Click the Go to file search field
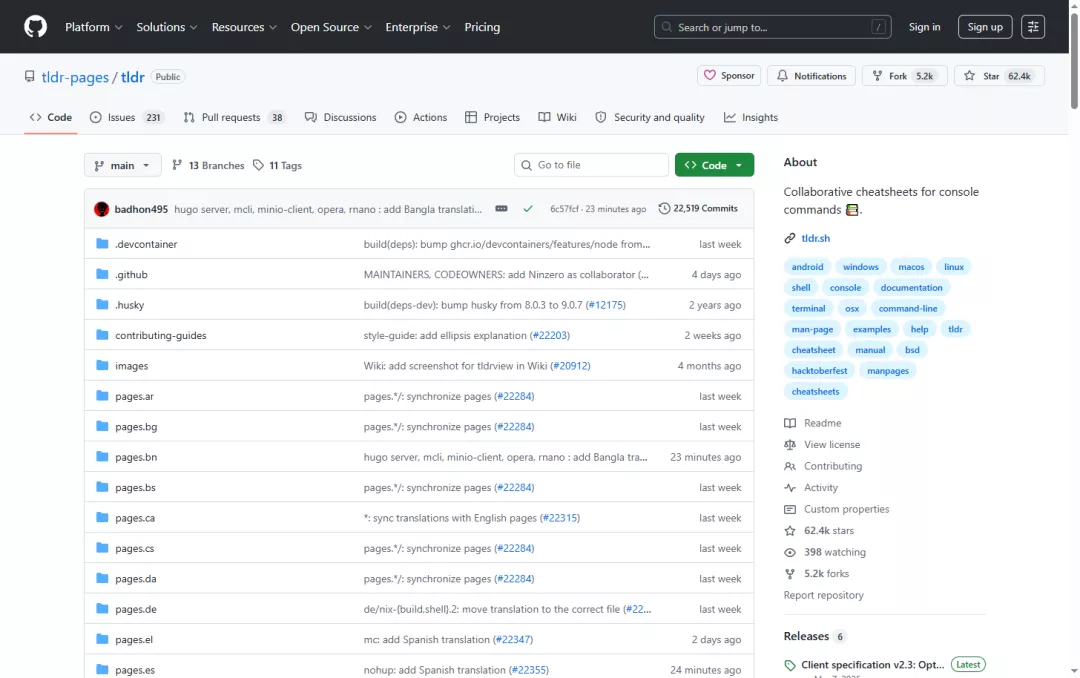1080x678 pixels. [x=591, y=165]
